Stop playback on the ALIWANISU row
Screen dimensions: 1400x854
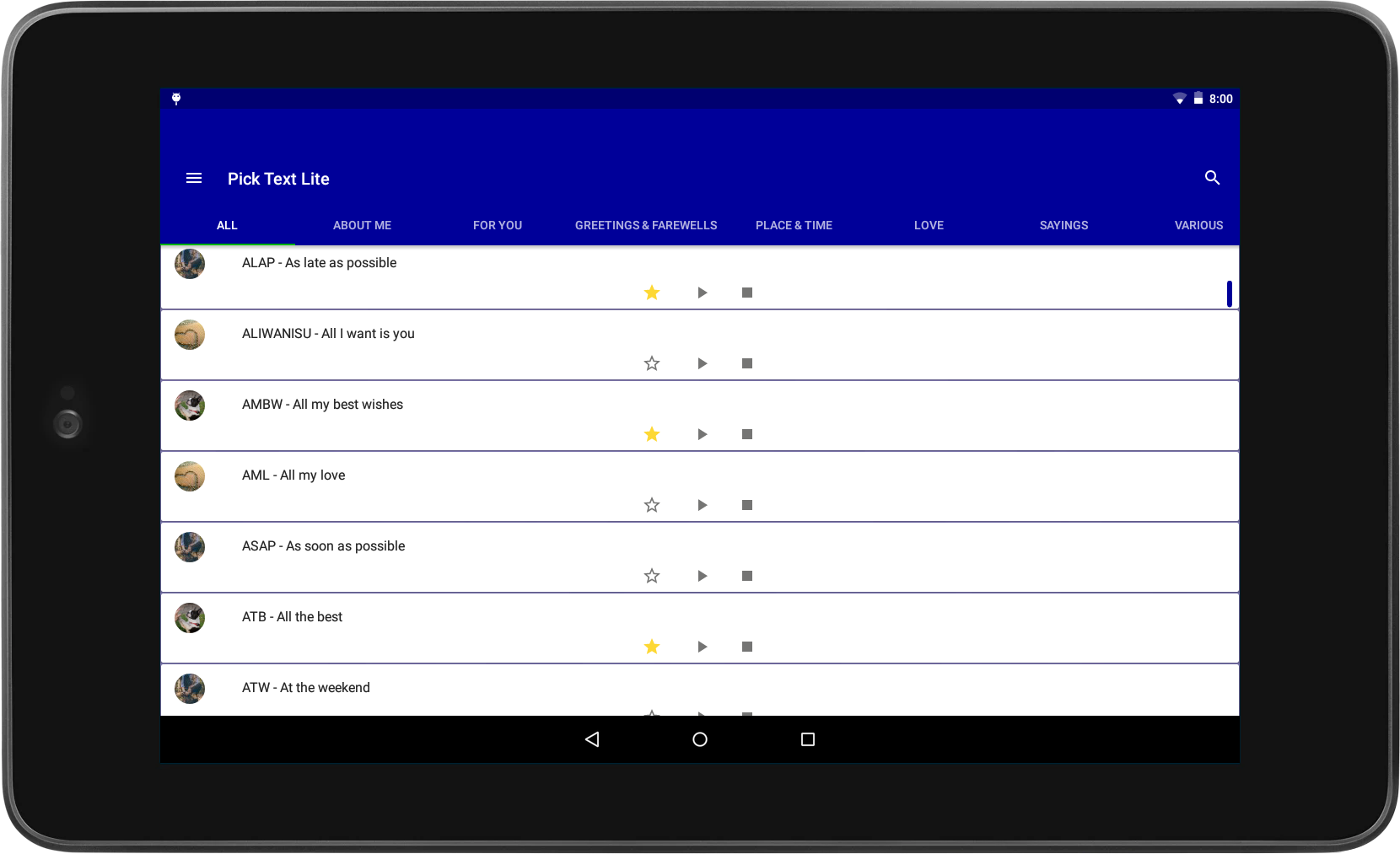coord(747,363)
